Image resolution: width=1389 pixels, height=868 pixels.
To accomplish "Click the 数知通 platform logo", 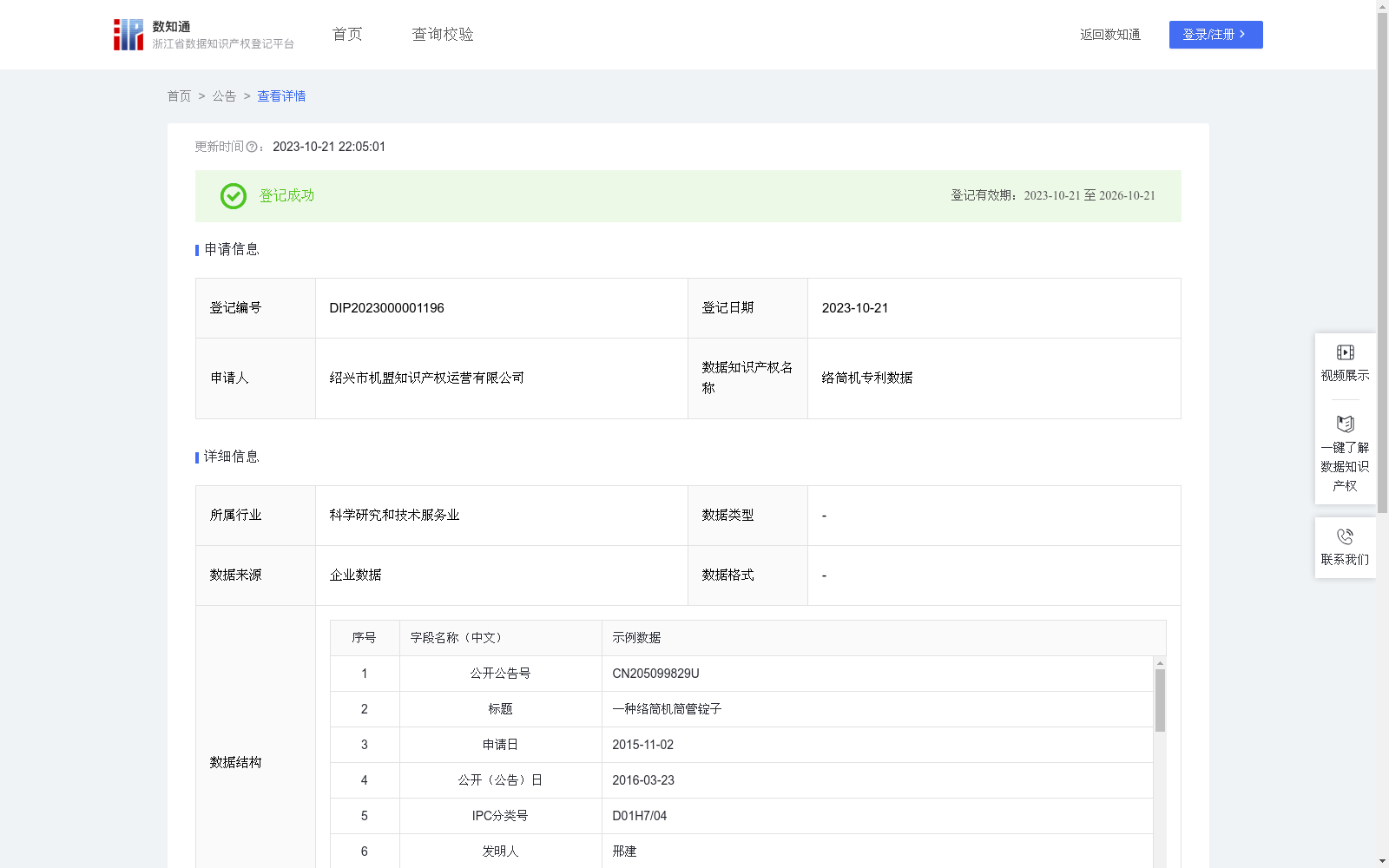I will (x=204, y=35).
